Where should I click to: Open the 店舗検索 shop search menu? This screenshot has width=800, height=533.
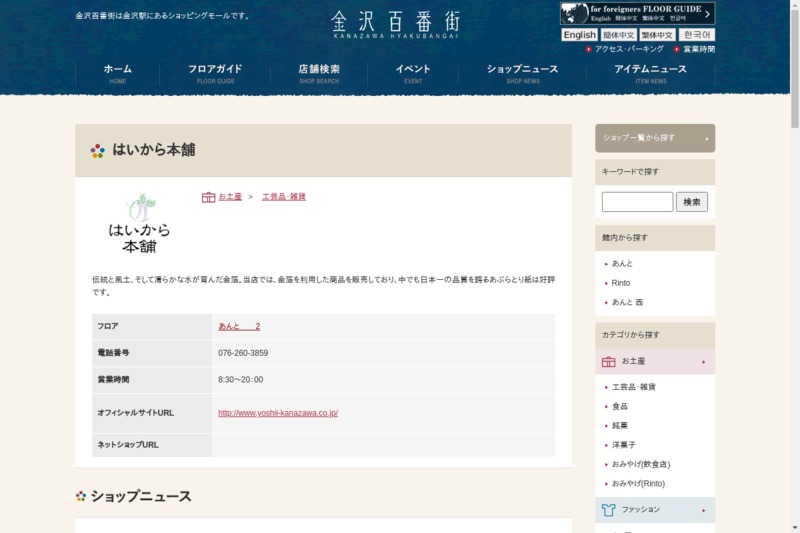(x=319, y=73)
